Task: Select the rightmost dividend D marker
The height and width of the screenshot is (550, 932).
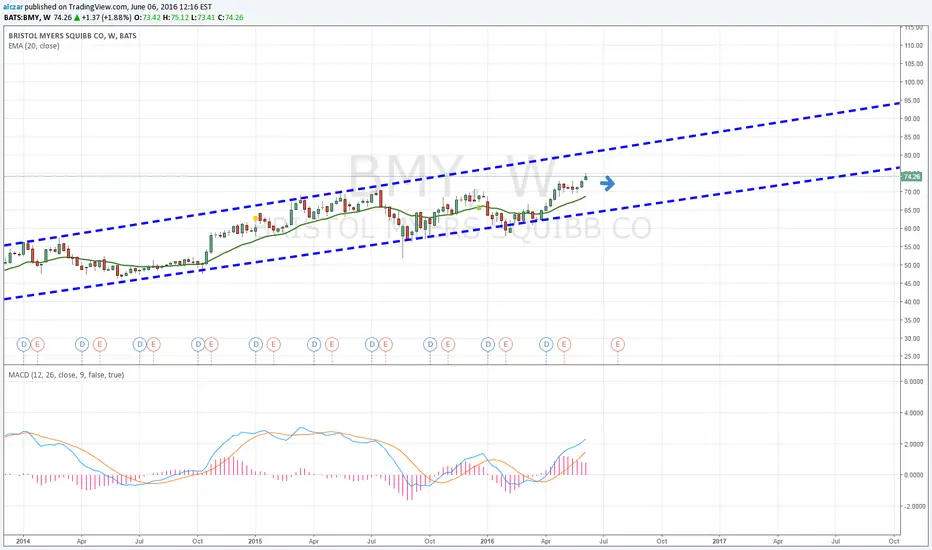Action: [x=546, y=344]
